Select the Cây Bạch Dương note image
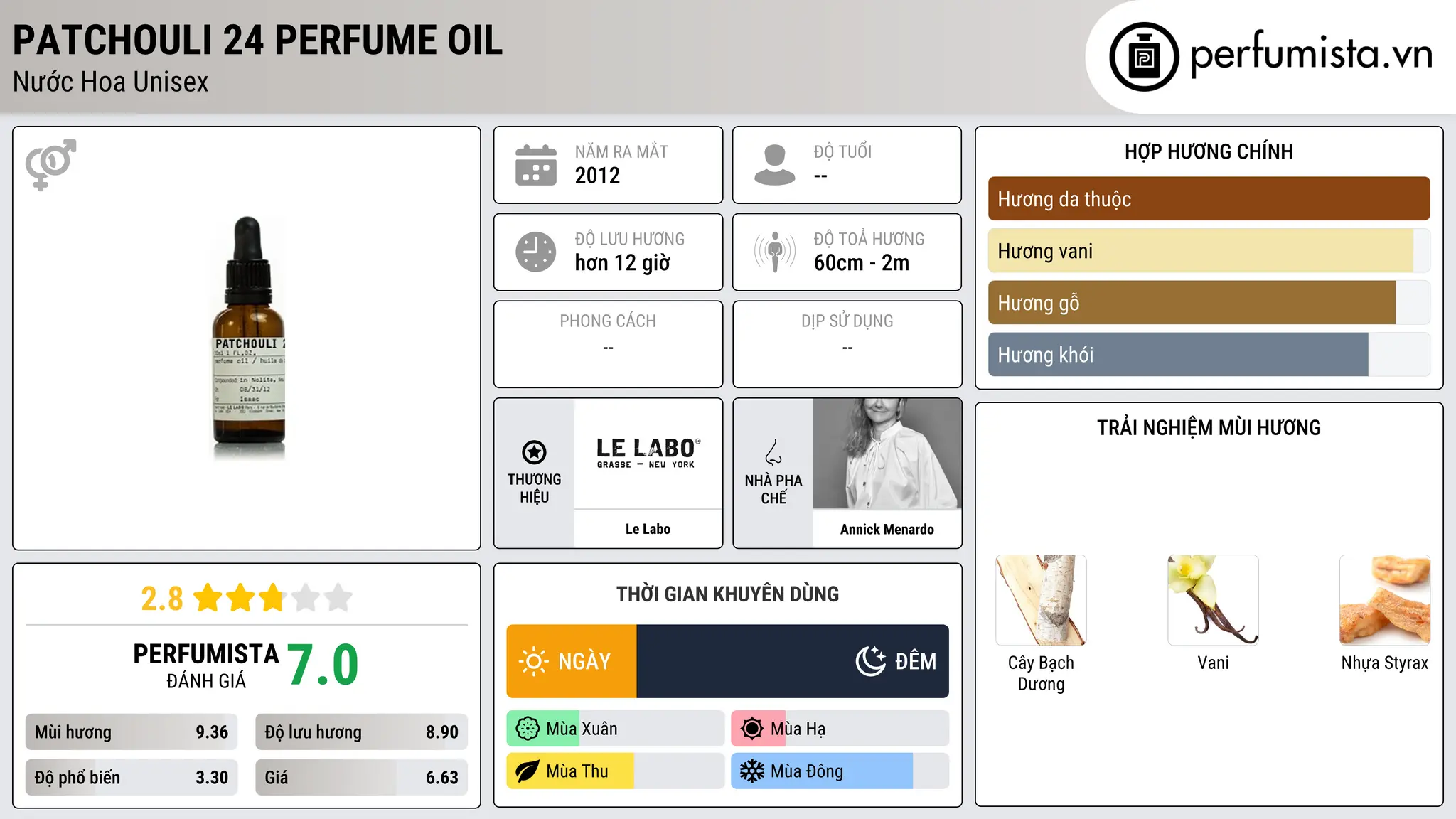This screenshot has width=1456, height=819. pyautogui.click(x=1041, y=600)
